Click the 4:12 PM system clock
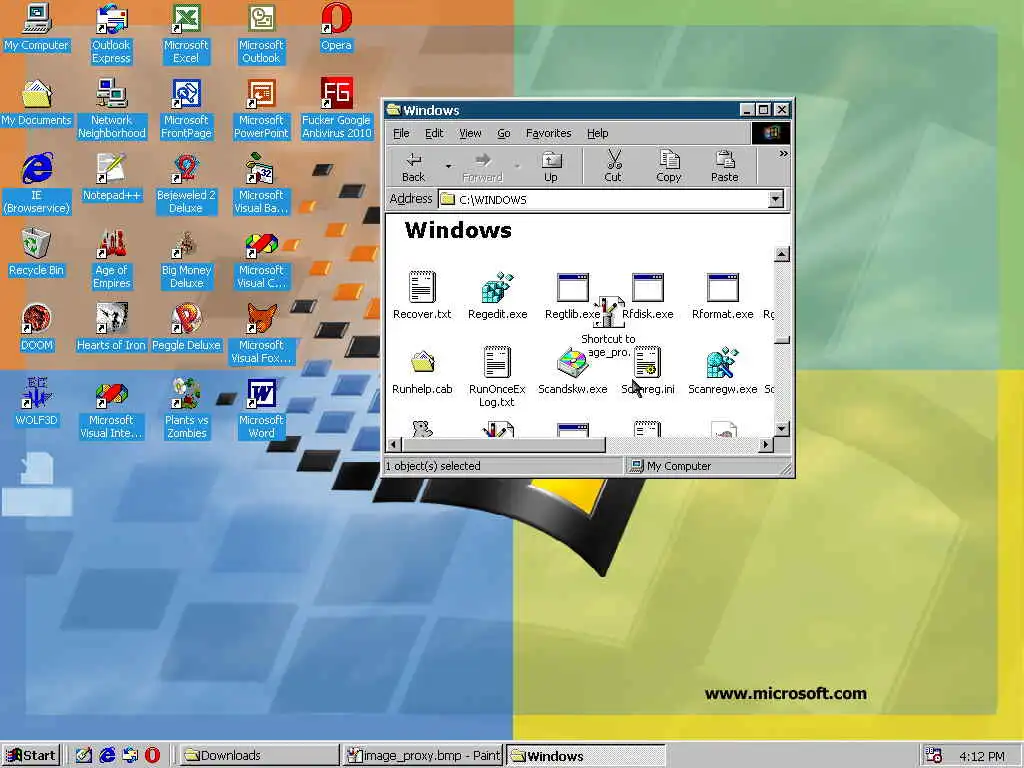Image resolution: width=1024 pixels, height=768 pixels. [982, 756]
